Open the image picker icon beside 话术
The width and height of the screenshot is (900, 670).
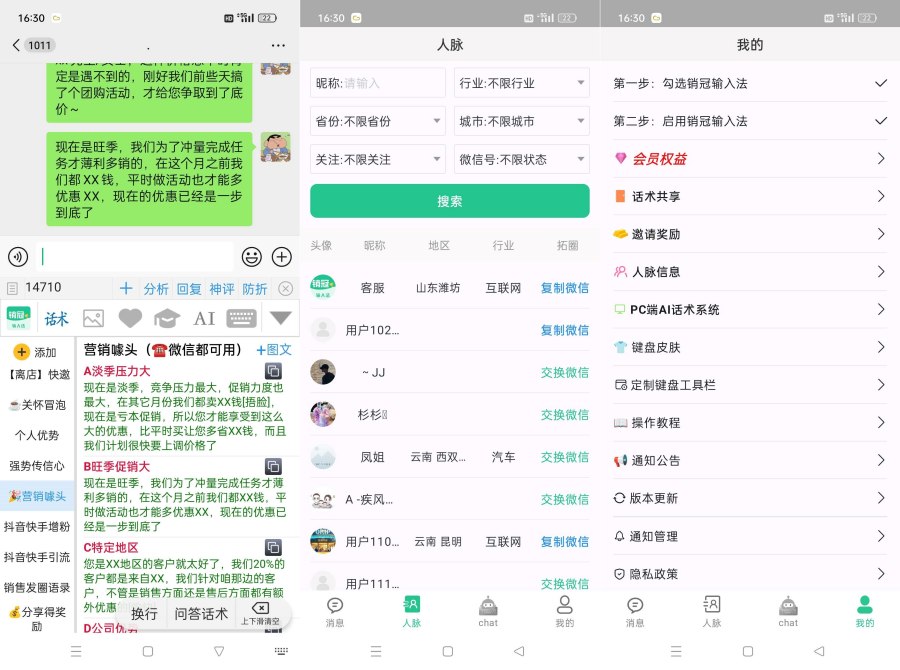[x=92, y=319]
